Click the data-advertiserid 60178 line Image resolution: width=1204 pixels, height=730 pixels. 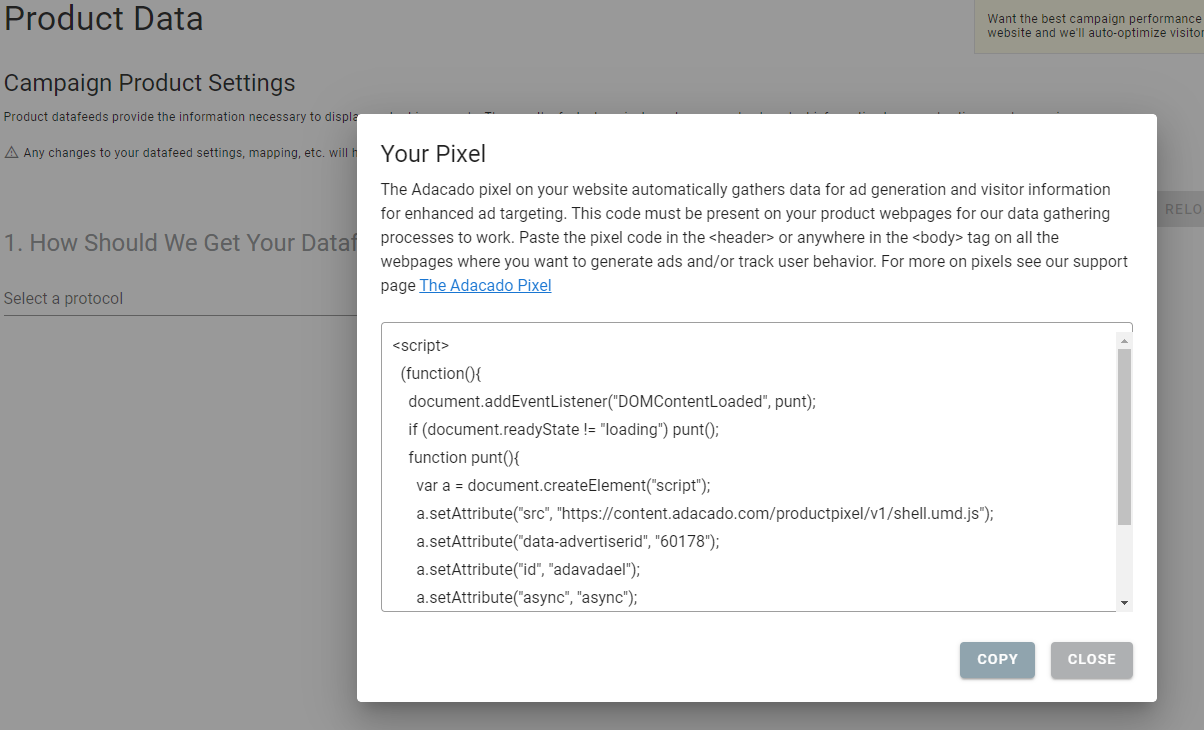click(568, 542)
